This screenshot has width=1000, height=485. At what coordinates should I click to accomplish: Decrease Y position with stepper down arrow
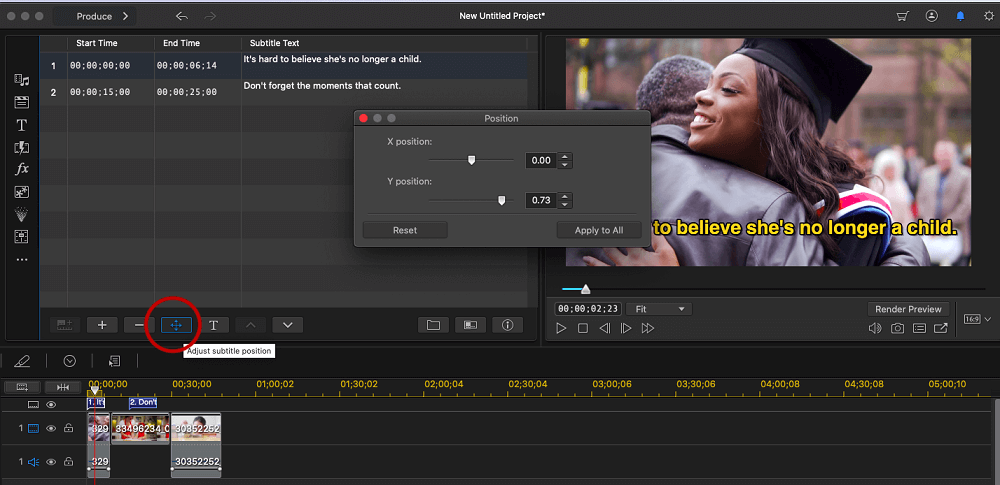click(x=564, y=205)
